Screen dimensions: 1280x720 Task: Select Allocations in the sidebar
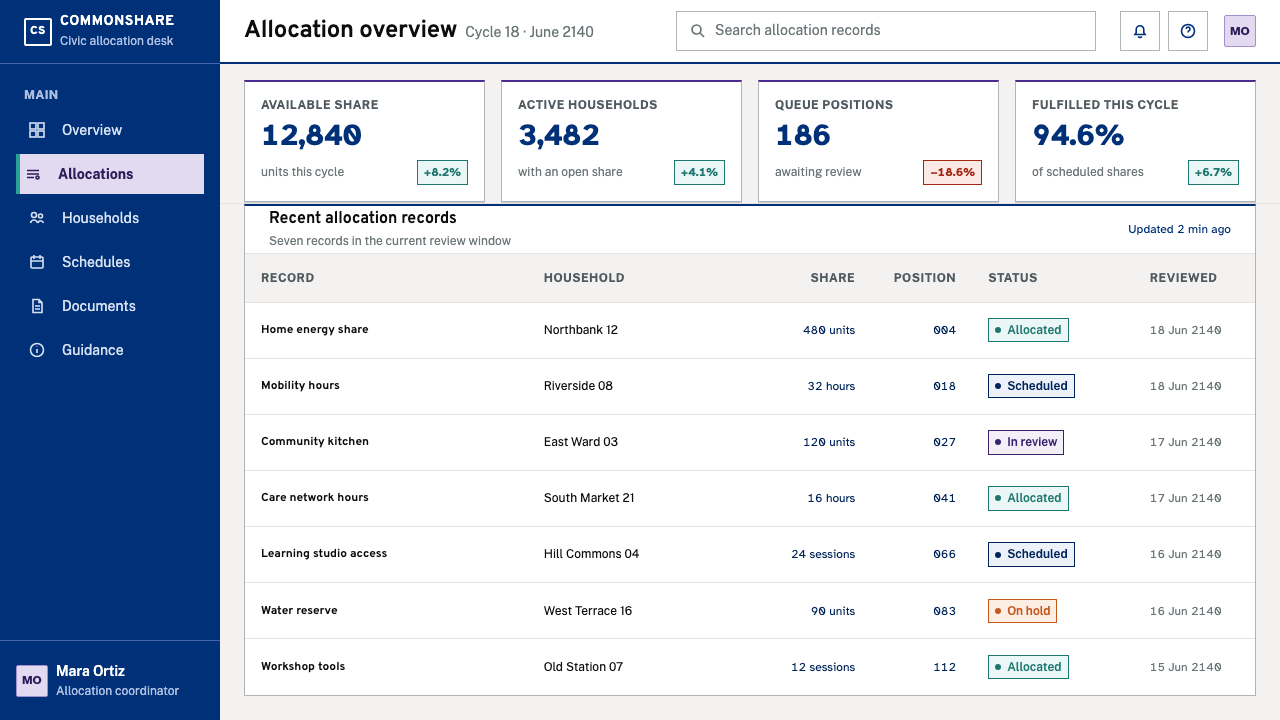pyautogui.click(x=110, y=174)
